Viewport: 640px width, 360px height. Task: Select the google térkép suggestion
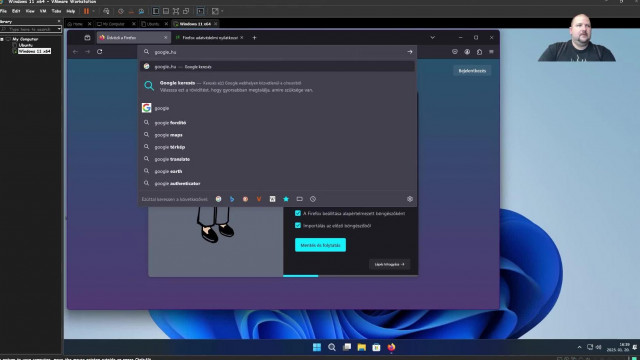[278, 147]
